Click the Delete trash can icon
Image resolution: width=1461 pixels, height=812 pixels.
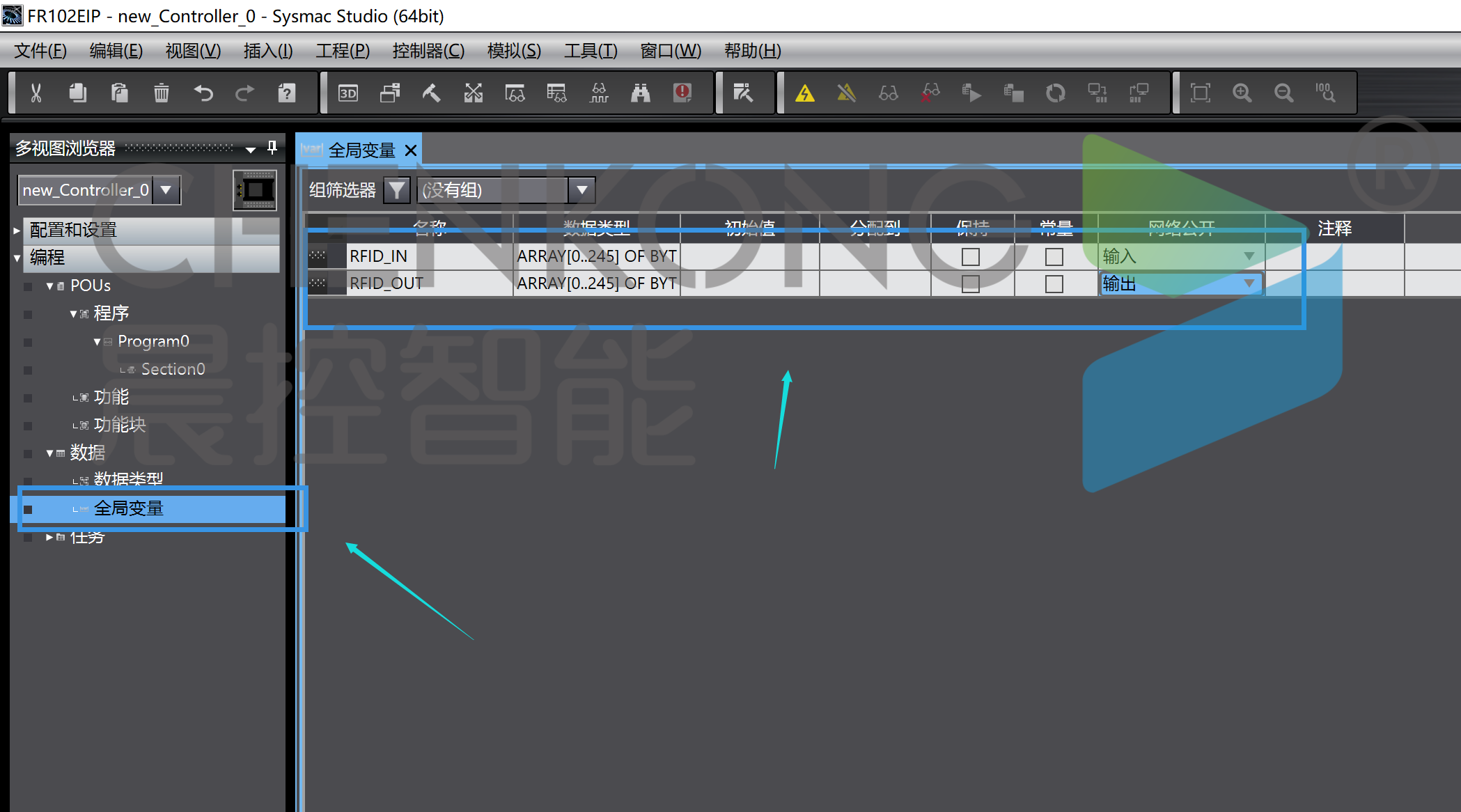tap(162, 93)
